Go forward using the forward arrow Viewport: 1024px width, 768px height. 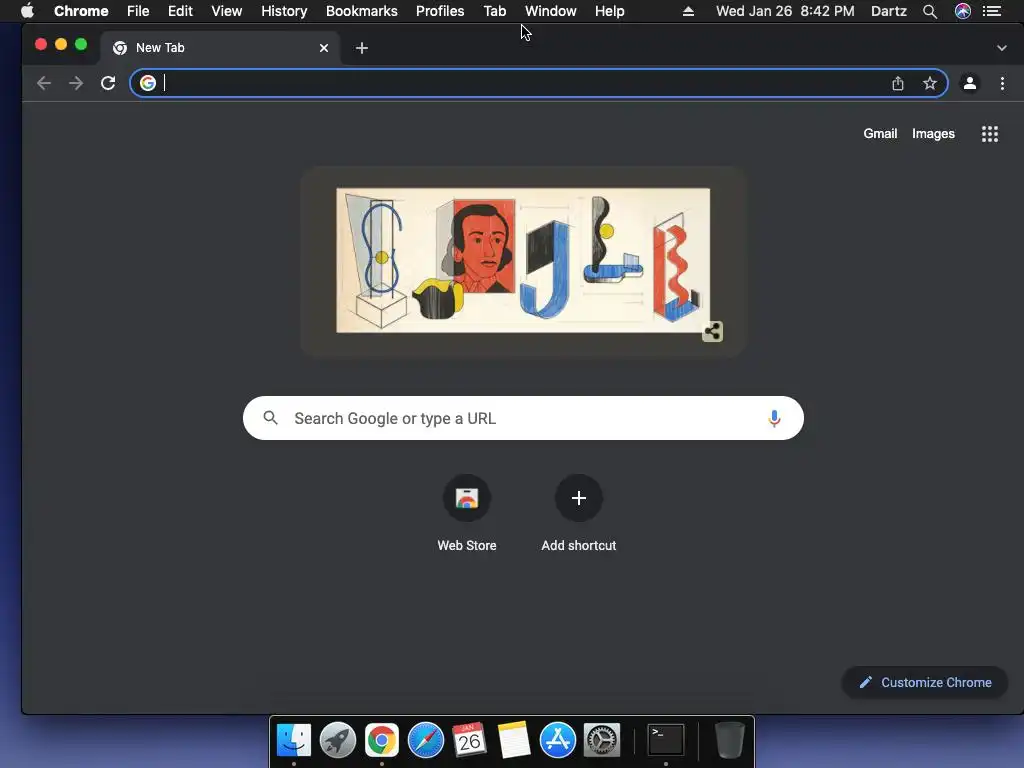tap(76, 83)
